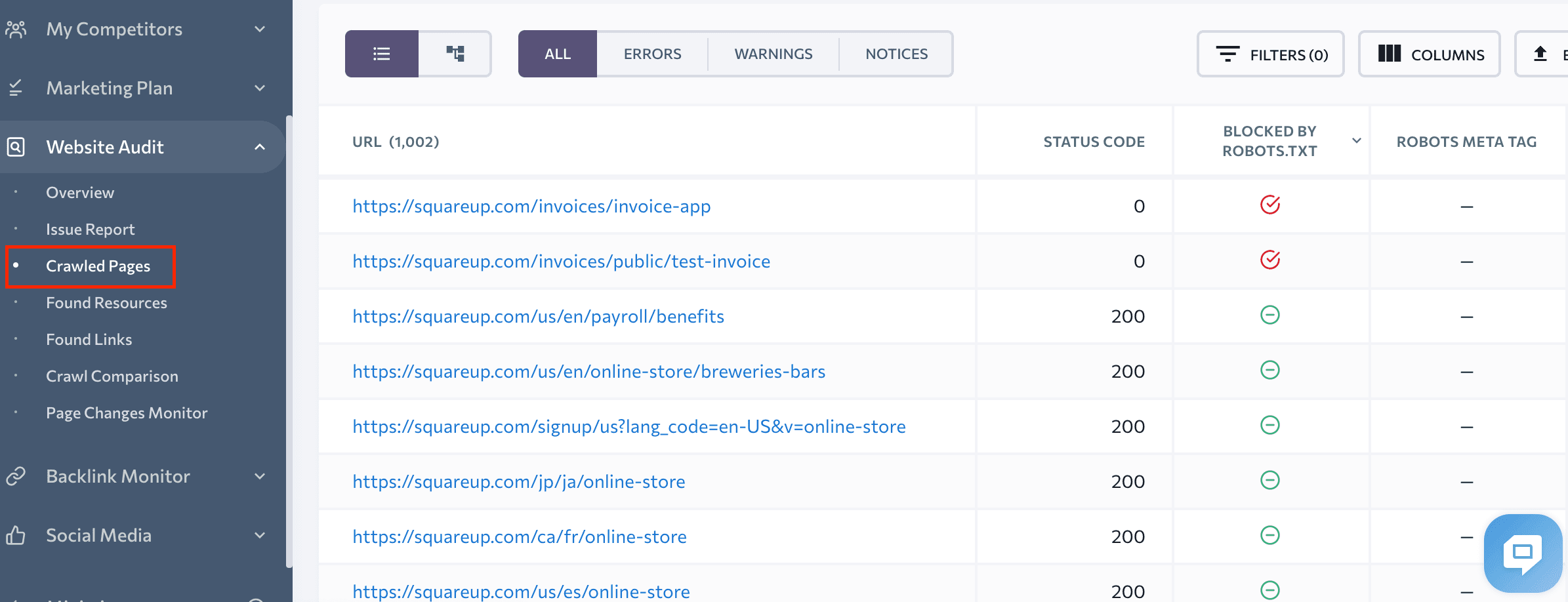This screenshot has width=1568, height=602.
Task: Click the Marketing Plan checklist icon
Action: [16, 88]
